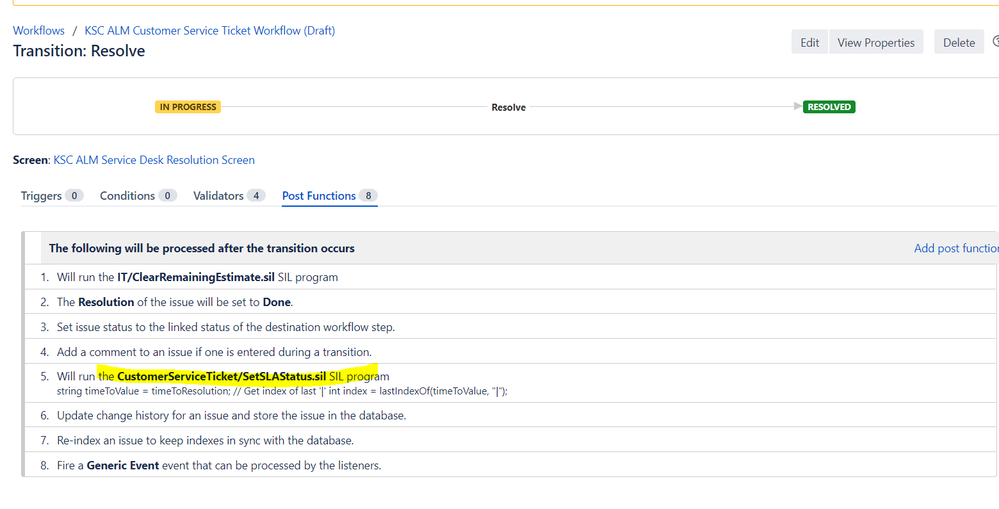This screenshot has height=509, width=999.
Task: Switch to the Validators tab
Action: coord(229,196)
